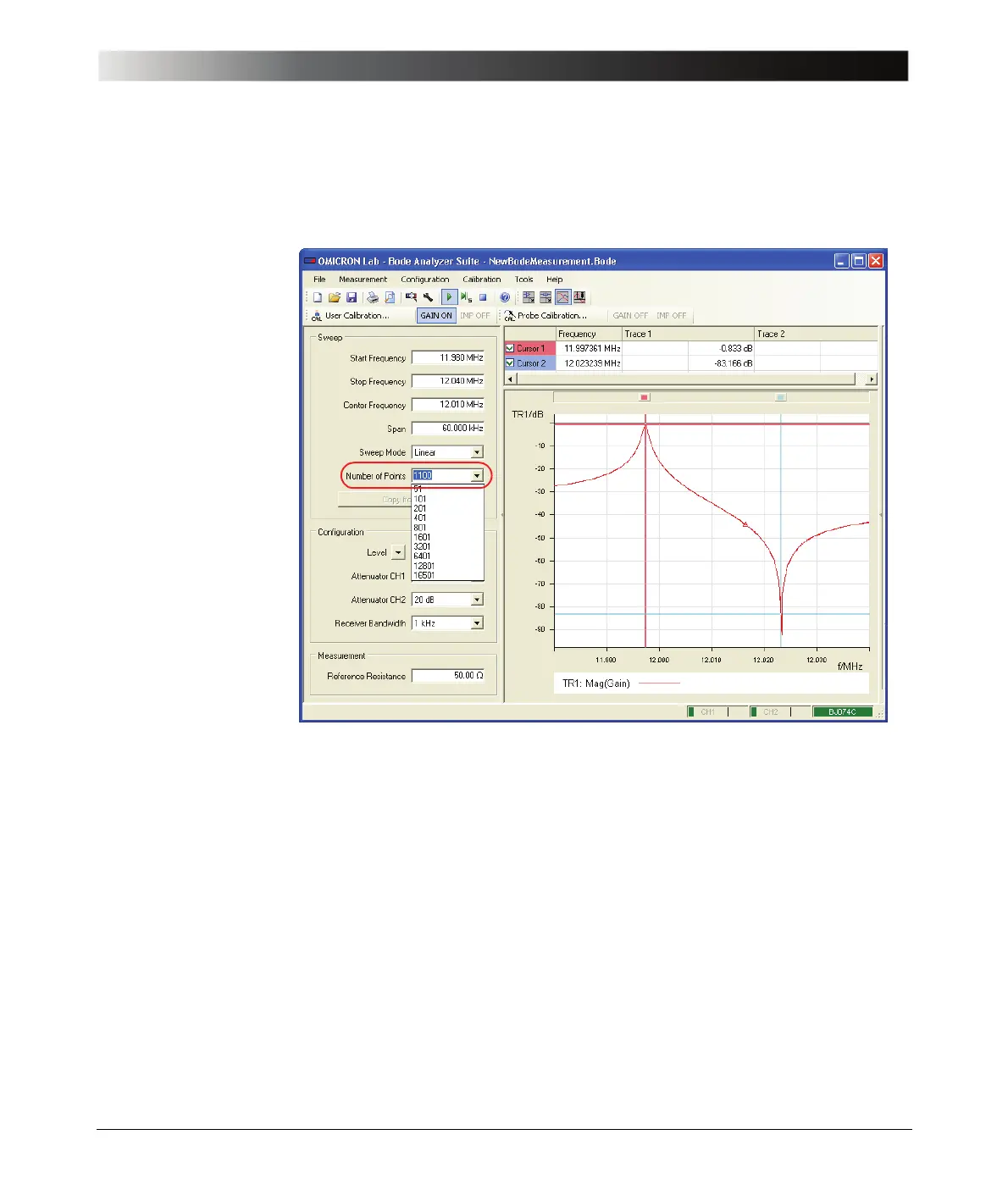Click the Print toolbar icon

[373, 297]
